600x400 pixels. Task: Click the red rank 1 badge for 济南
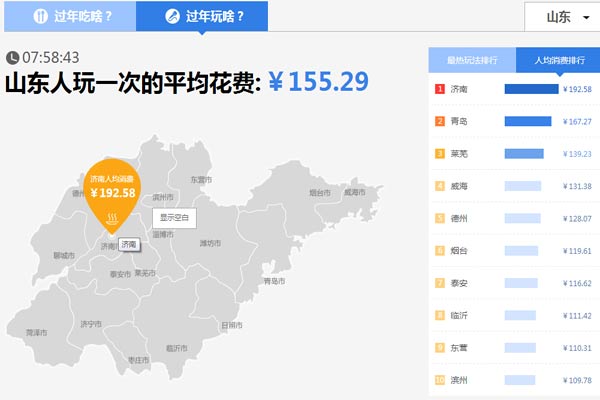coord(439,89)
